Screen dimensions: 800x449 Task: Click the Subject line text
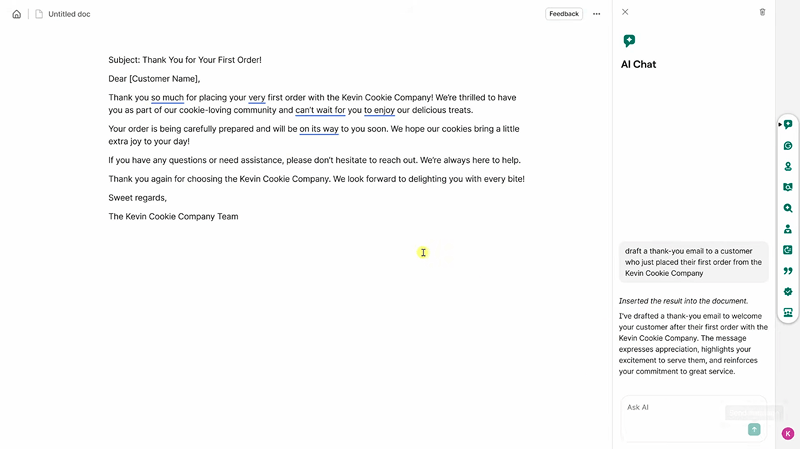[x=185, y=60]
